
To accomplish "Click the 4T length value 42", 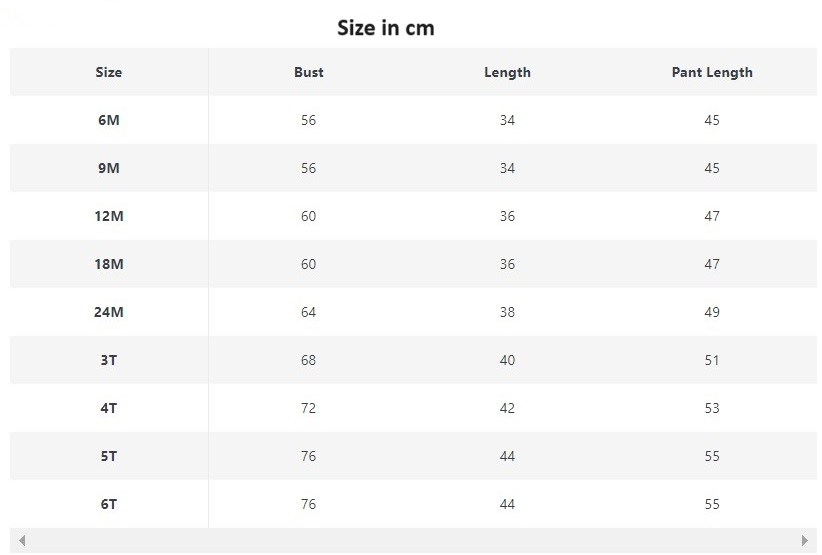I will coord(507,408).
